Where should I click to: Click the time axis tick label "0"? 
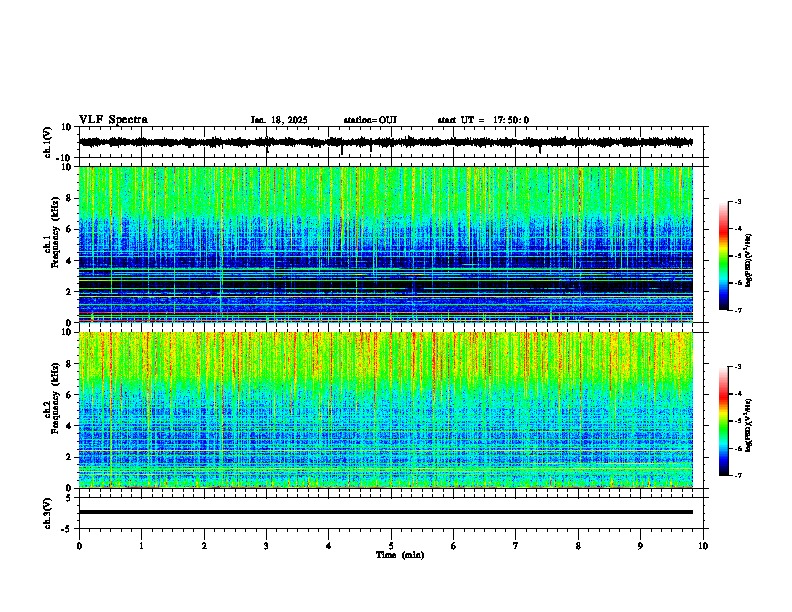(79, 546)
